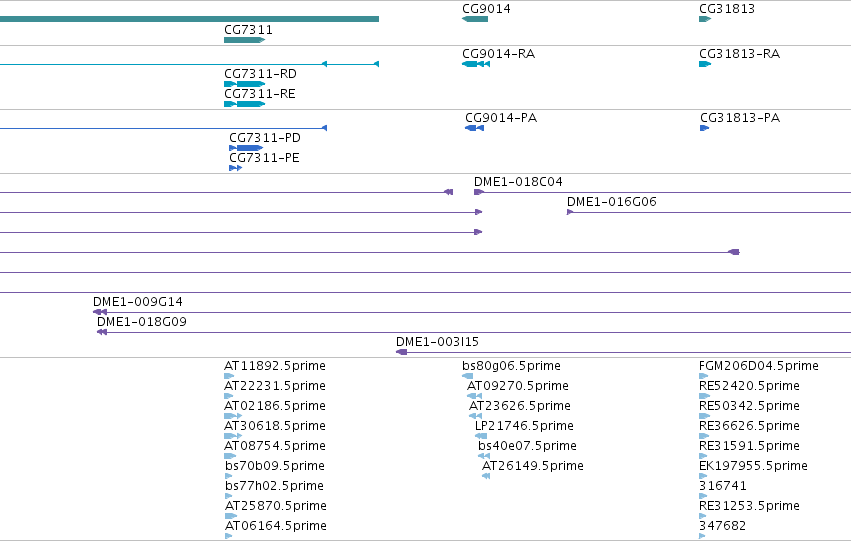Click the RE31253.5prime EST label
Viewport: 851px width, 541px height.
750,506
